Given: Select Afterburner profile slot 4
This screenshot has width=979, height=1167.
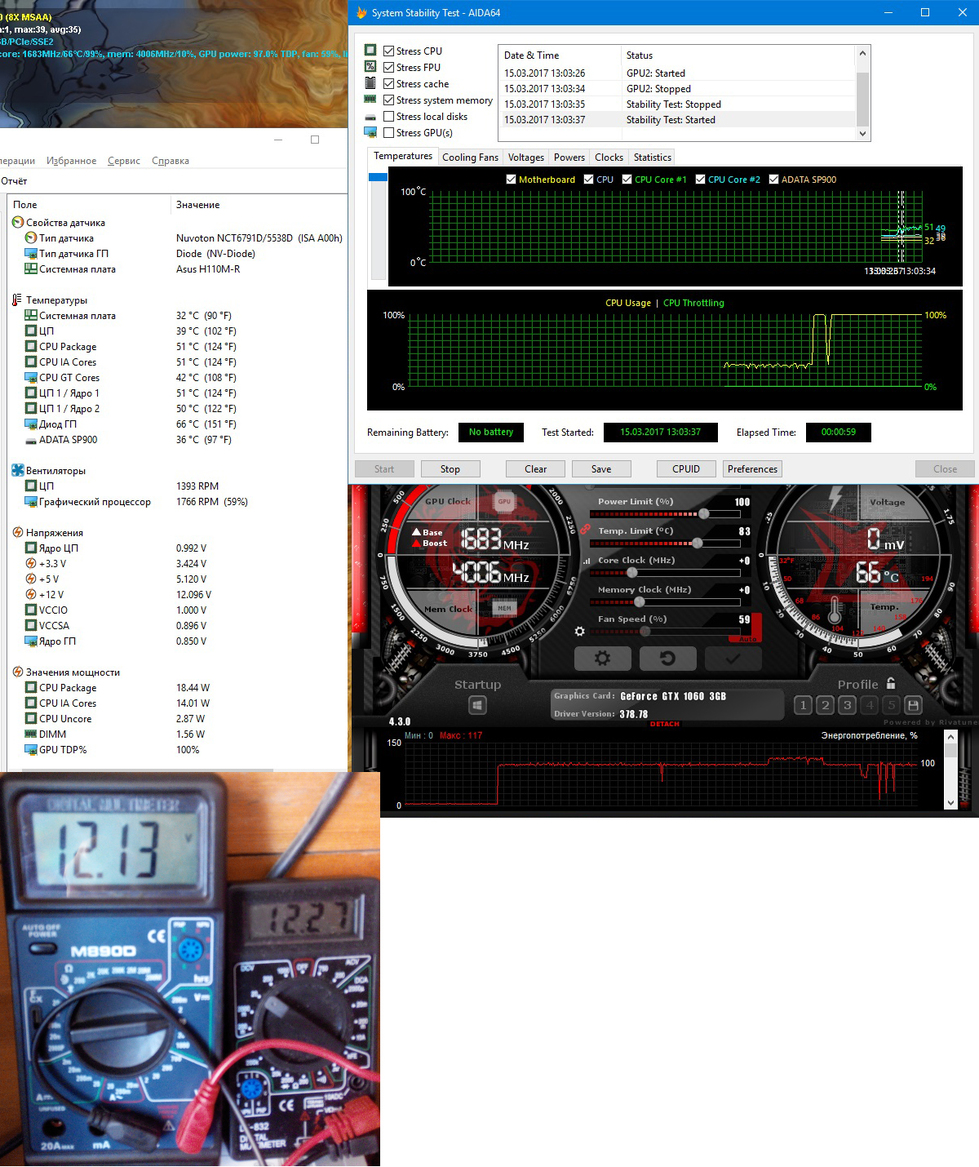Looking at the screenshot, I should pos(870,705).
